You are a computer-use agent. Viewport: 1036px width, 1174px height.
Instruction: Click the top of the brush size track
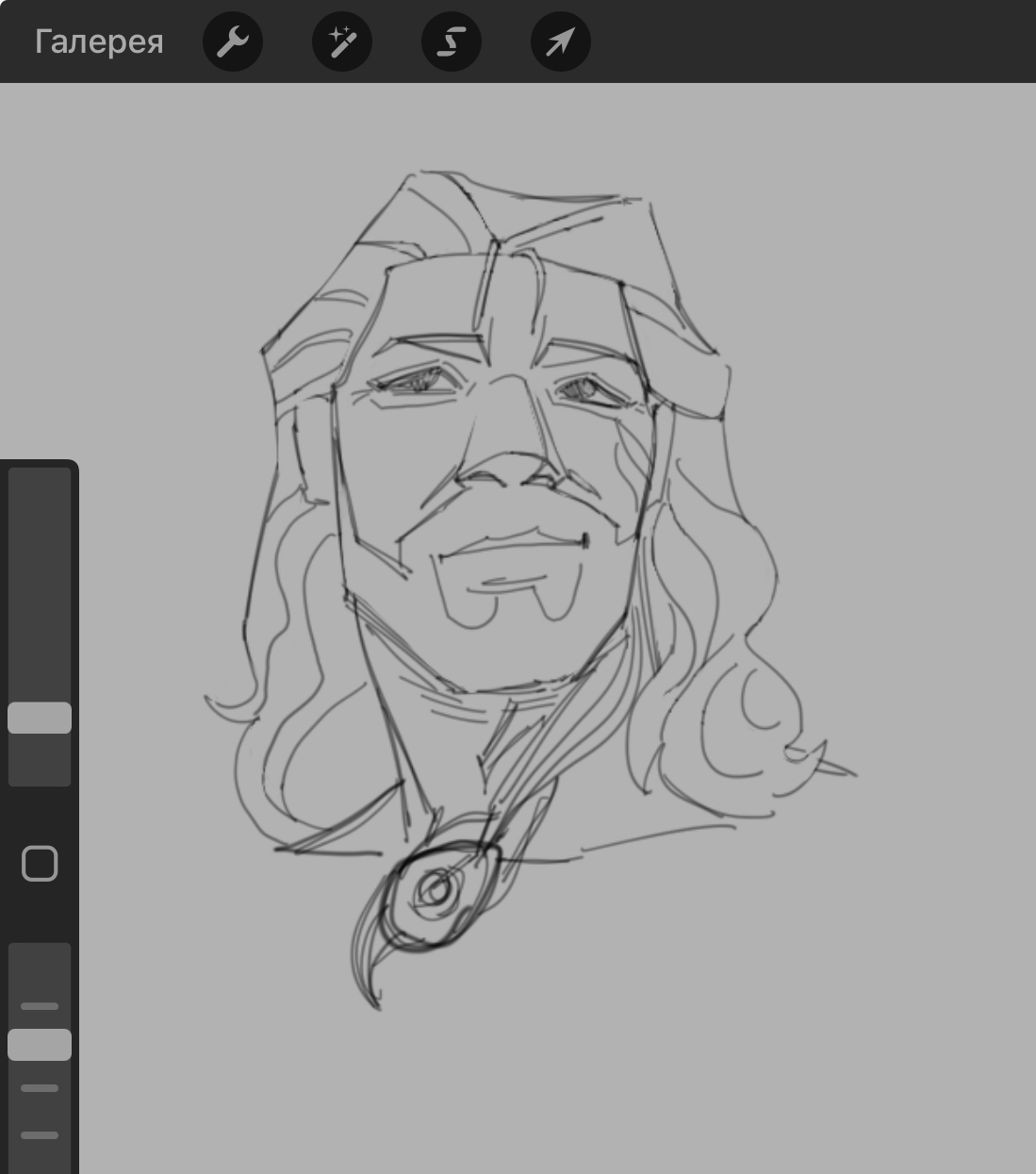coord(40,481)
